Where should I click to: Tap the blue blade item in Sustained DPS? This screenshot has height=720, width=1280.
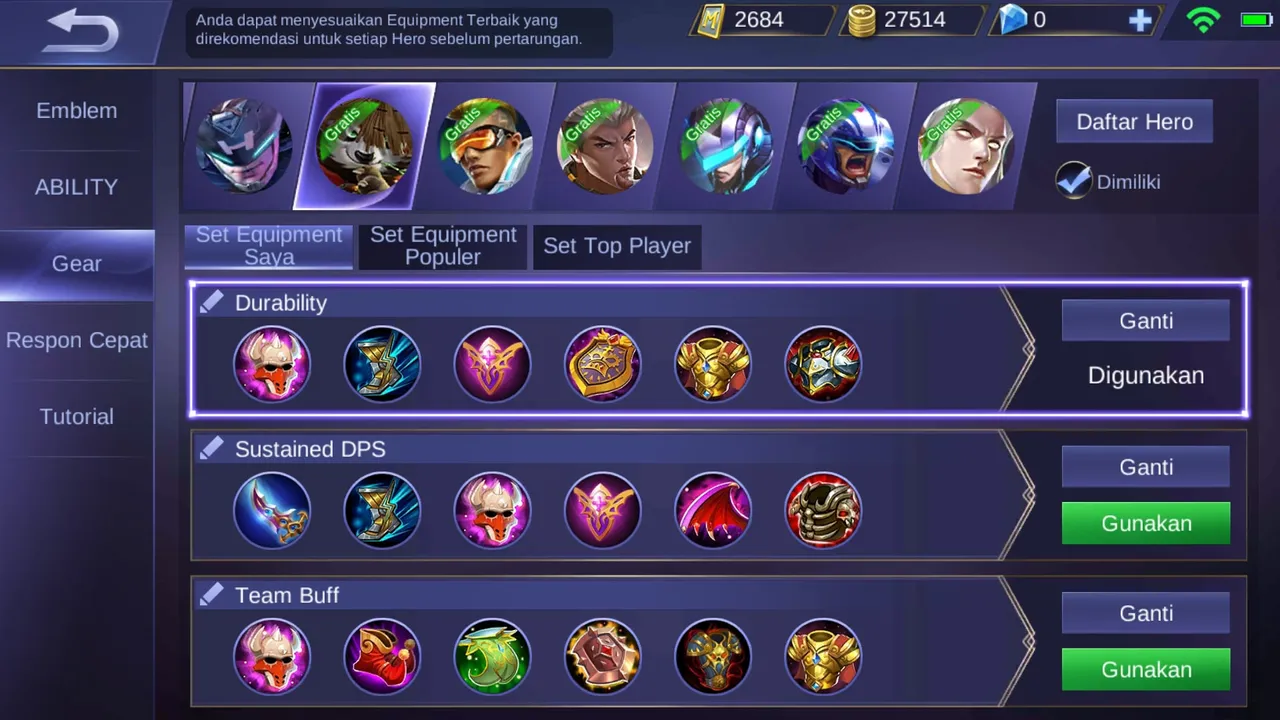[x=272, y=510]
